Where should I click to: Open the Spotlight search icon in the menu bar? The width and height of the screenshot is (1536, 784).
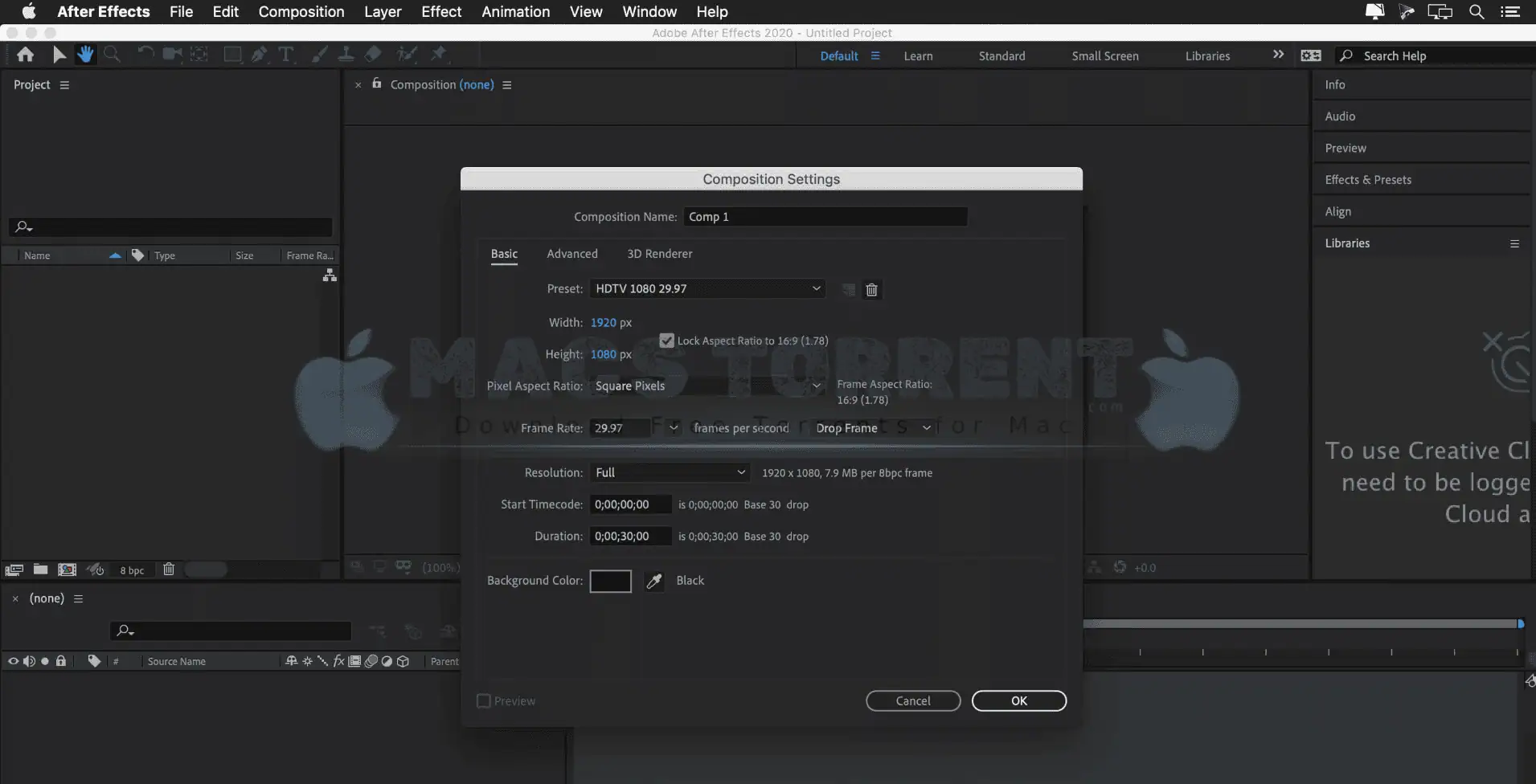coord(1477,11)
